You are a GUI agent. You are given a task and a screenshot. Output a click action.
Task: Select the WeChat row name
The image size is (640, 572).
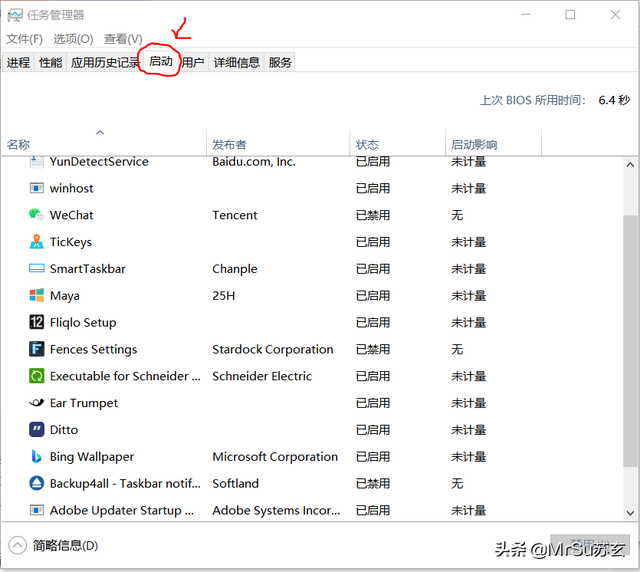[71, 215]
